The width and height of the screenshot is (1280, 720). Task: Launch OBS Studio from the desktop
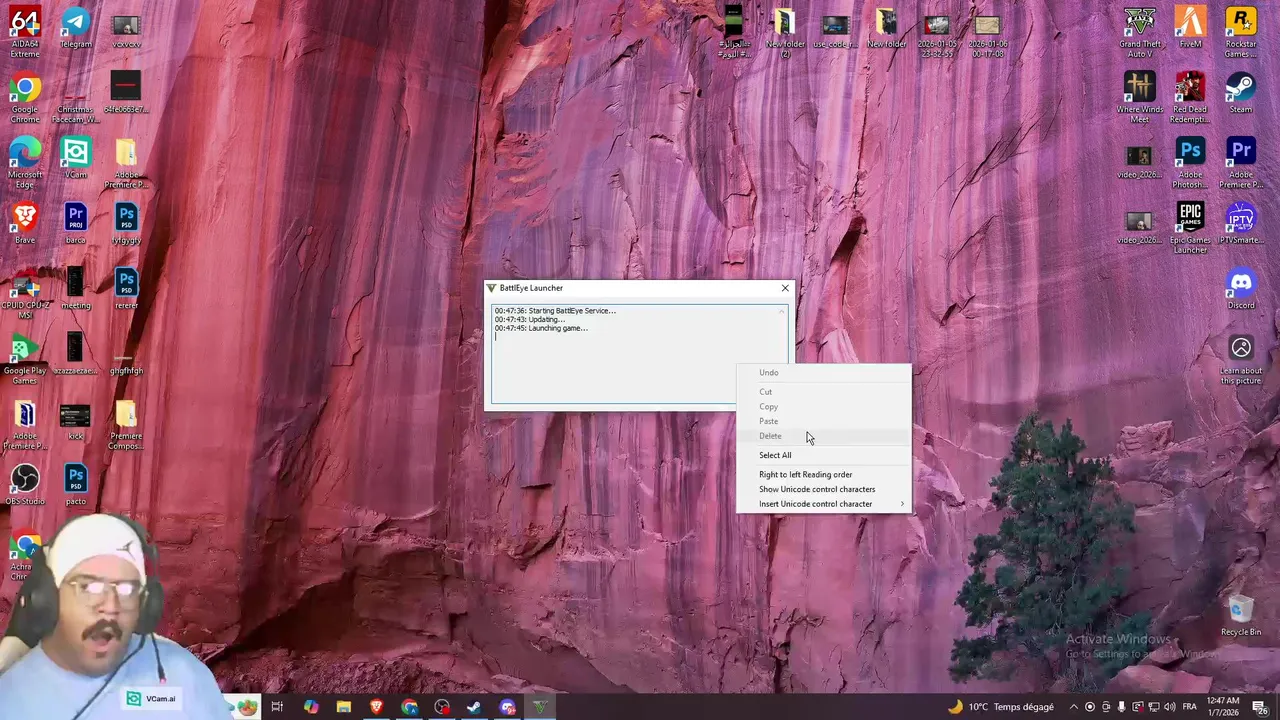(x=25, y=484)
